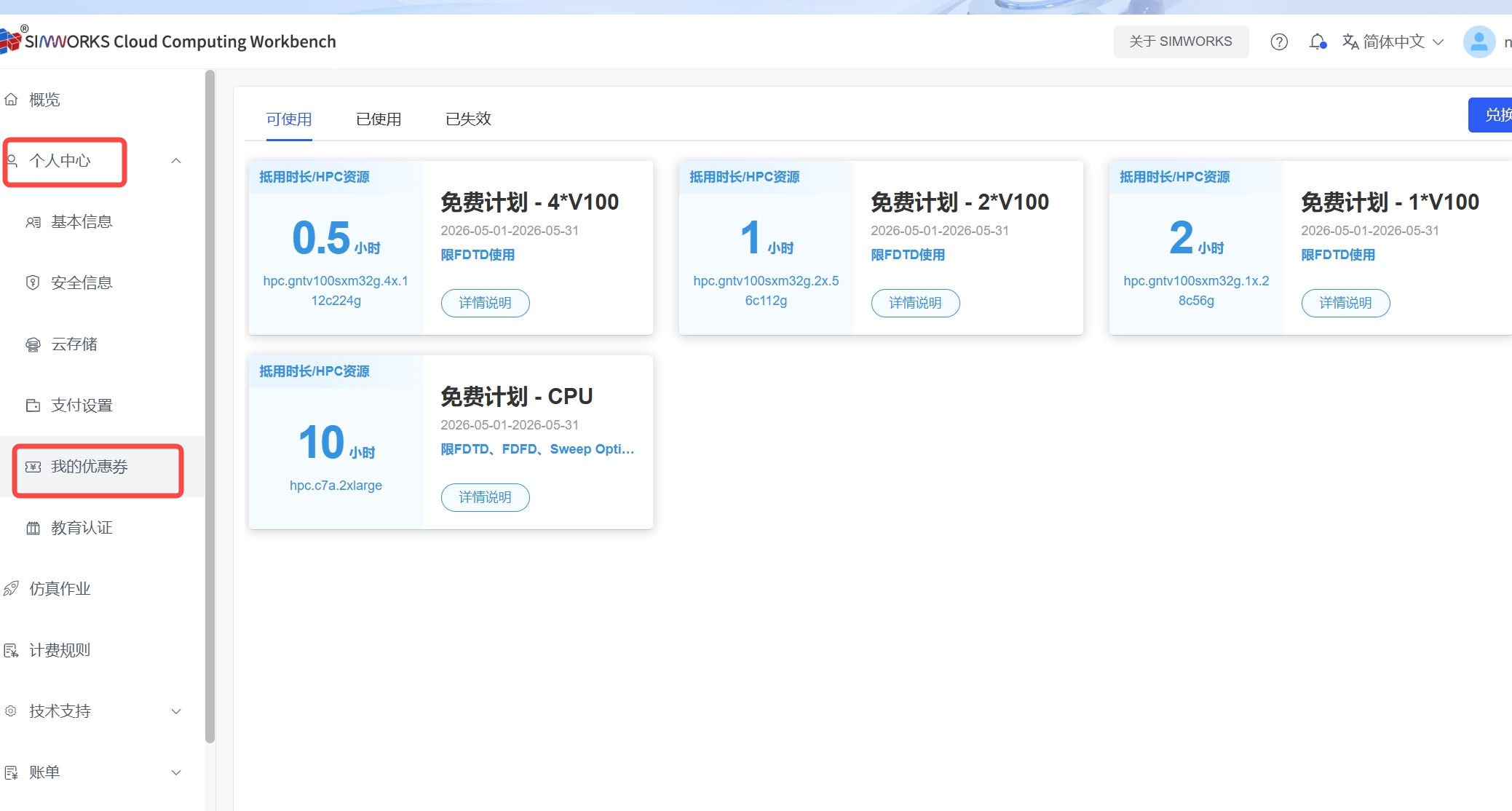Click 限FDTD使用 on the 2*V100 card

pyautogui.click(x=908, y=255)
